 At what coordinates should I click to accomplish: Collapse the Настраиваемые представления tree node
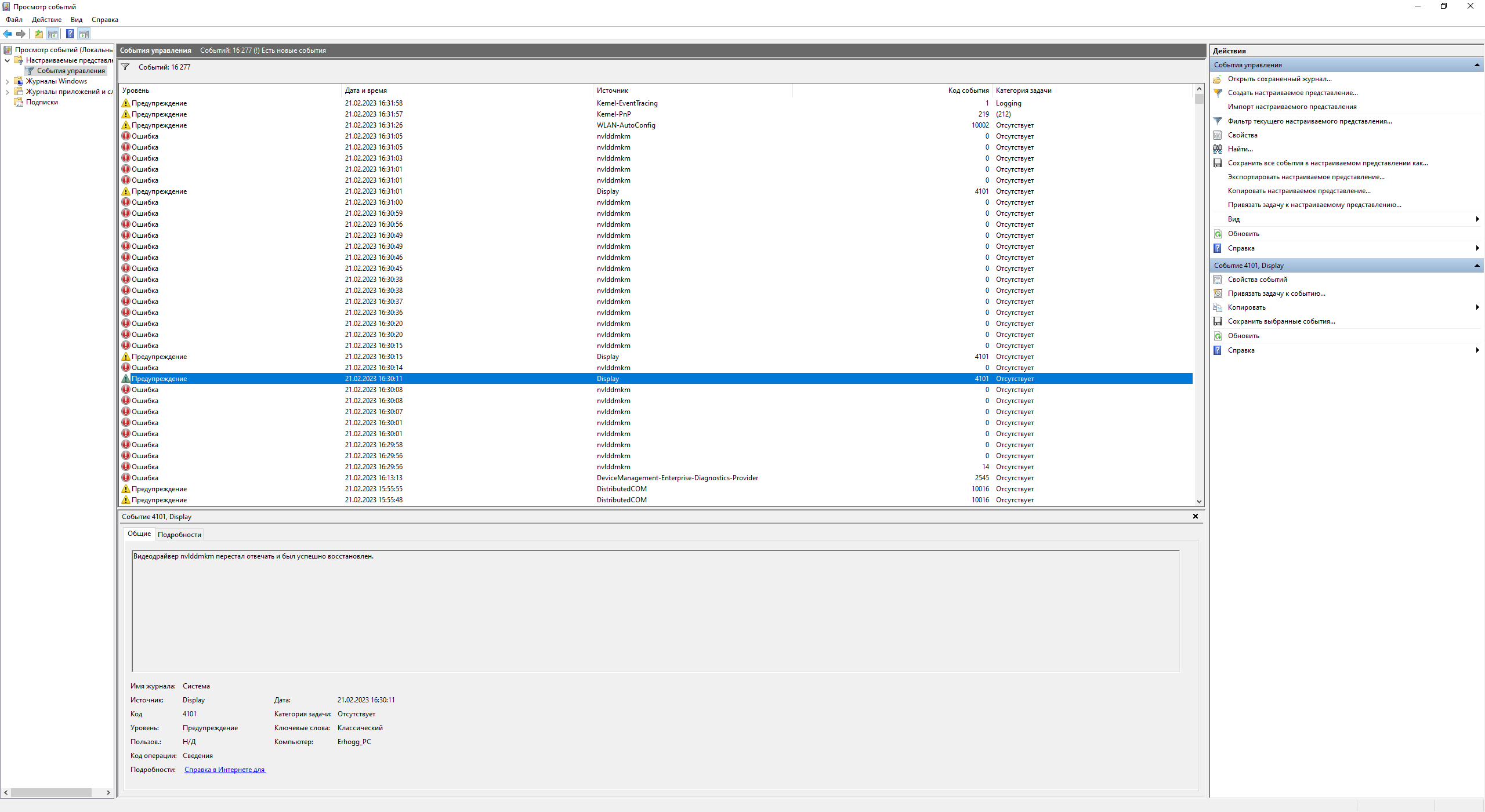(7, 60)
